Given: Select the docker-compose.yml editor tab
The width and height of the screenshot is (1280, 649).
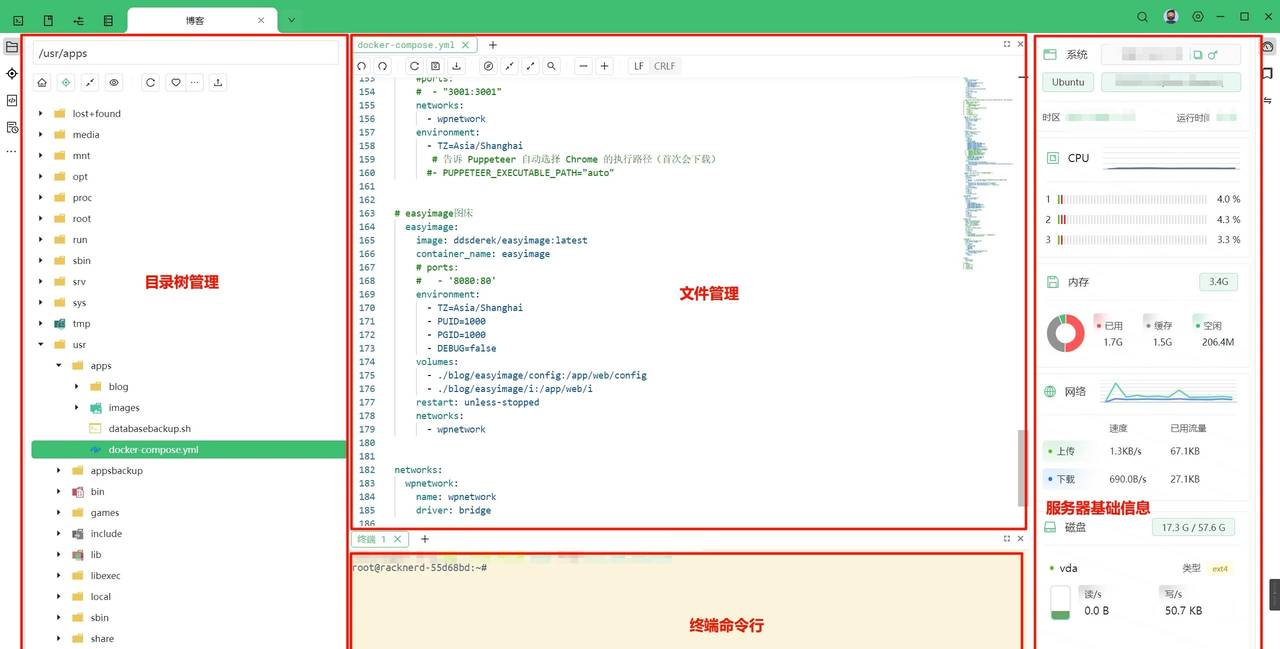Looking at the screenshot, I should 405,45.
